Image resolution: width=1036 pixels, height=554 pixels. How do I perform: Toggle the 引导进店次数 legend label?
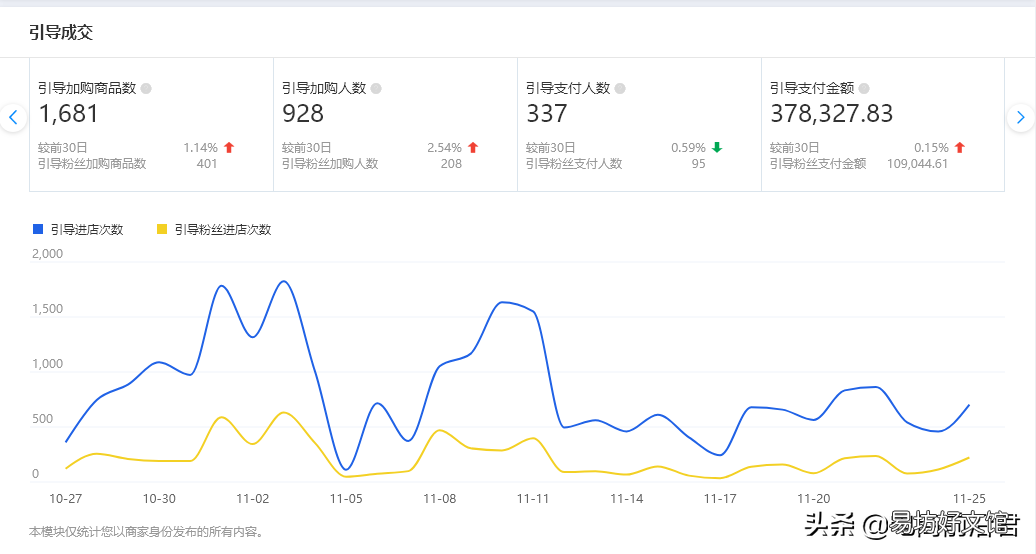(x=87, y=229)
